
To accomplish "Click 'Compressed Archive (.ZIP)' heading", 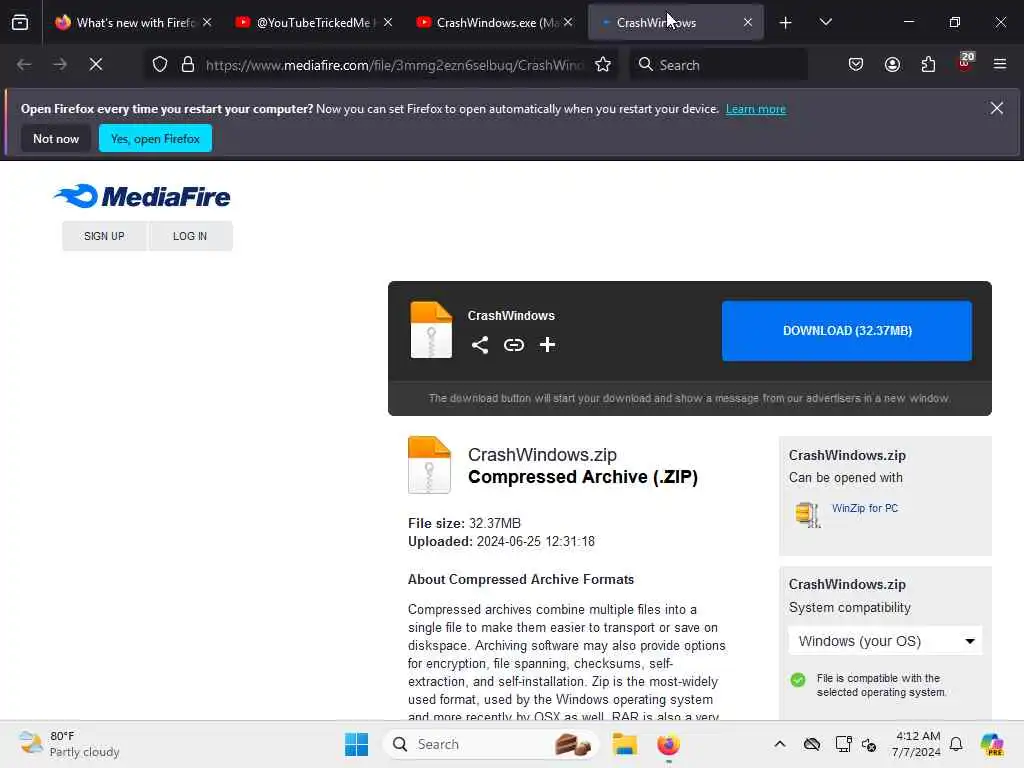I will point(583,477).
